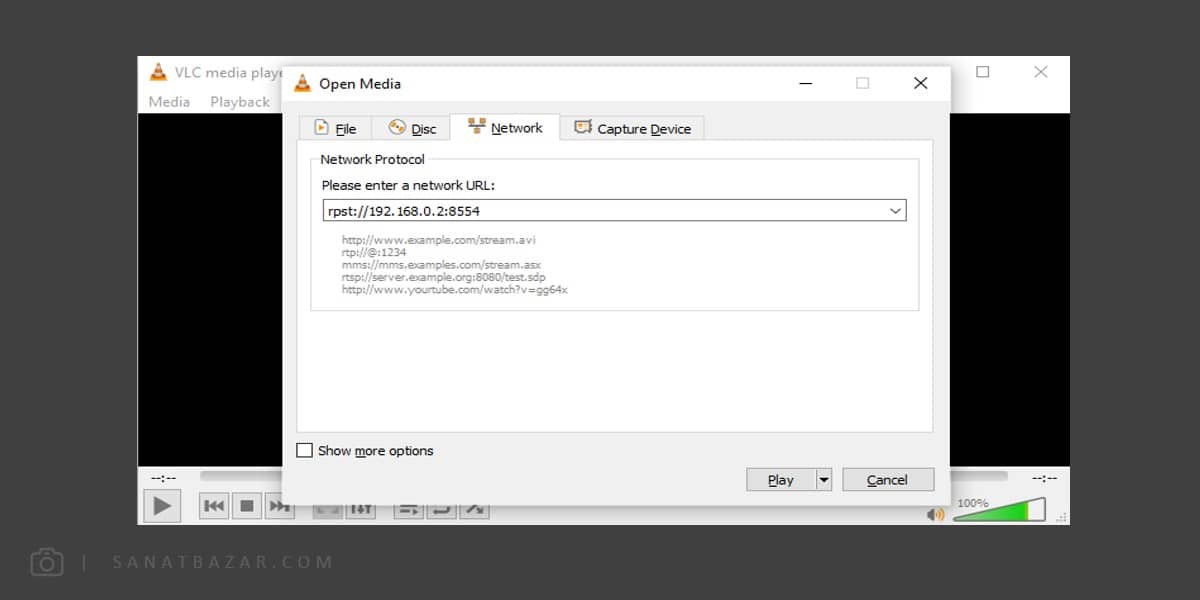Open the Capture Device tab
This screenshot has width=1200, height=600.
click(x=632, y=128)
